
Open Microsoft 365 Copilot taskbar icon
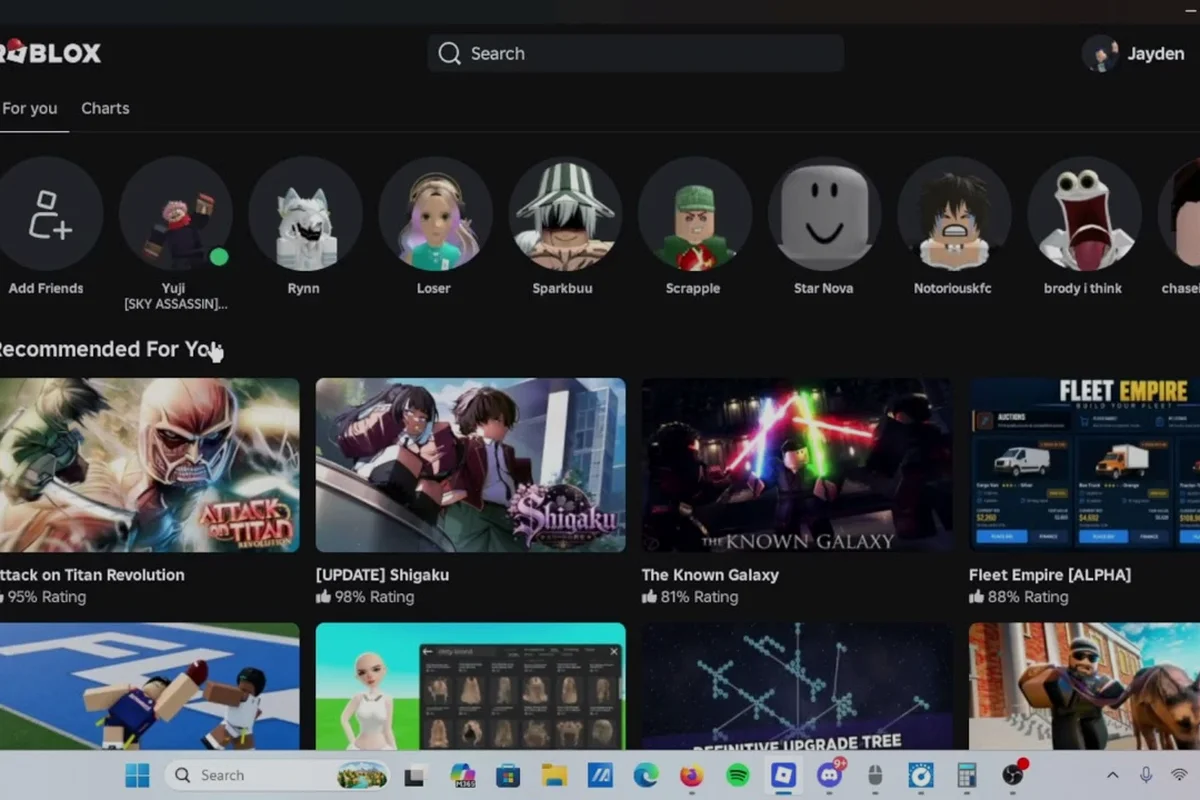pos(462,775)
